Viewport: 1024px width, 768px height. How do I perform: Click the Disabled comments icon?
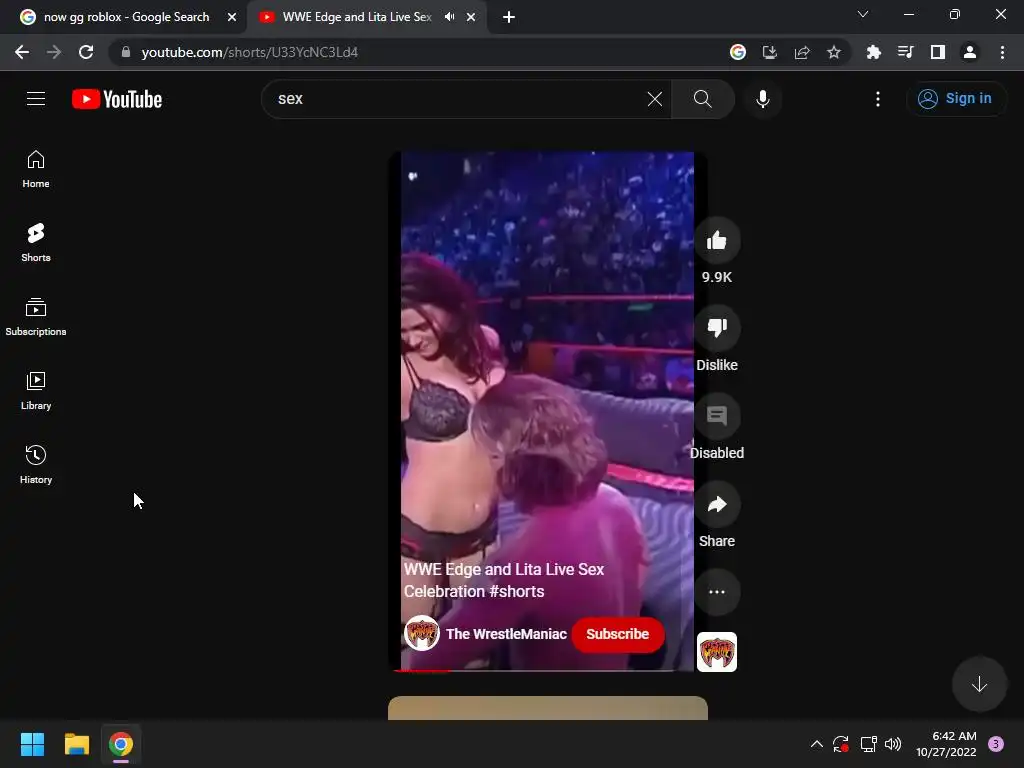[716, 416]
